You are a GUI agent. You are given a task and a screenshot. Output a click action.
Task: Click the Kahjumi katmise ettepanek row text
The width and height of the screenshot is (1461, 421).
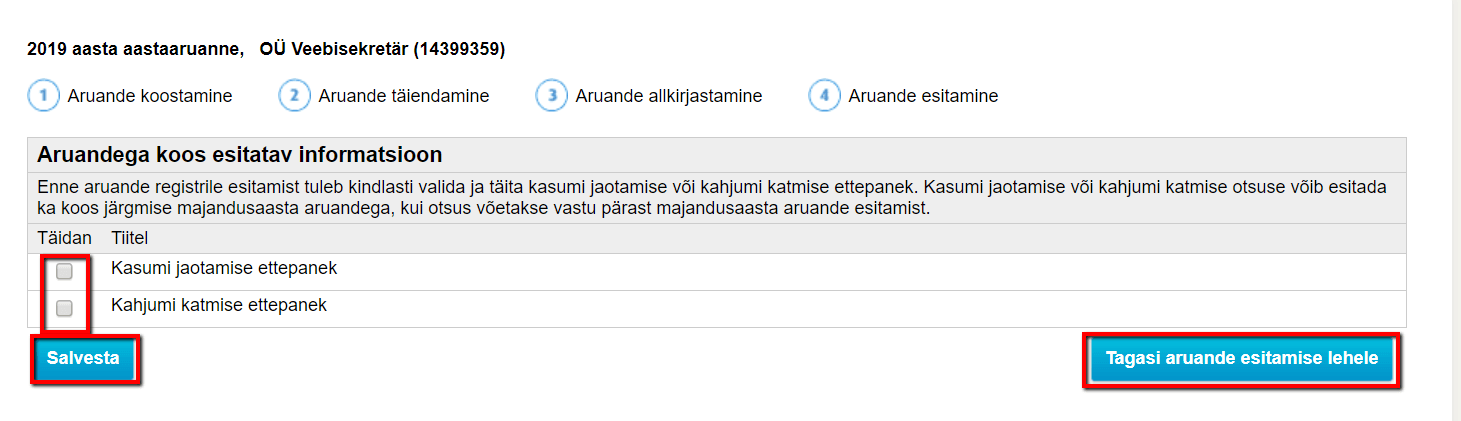point(219,305)
